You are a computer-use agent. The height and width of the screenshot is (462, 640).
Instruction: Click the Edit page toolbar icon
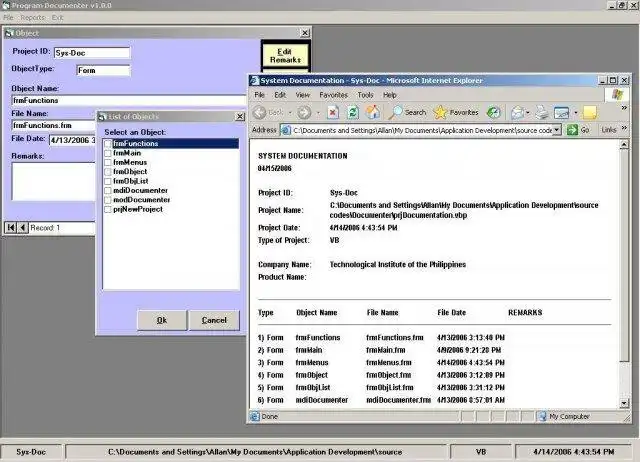pyautogui.click(x=561, y=112)
